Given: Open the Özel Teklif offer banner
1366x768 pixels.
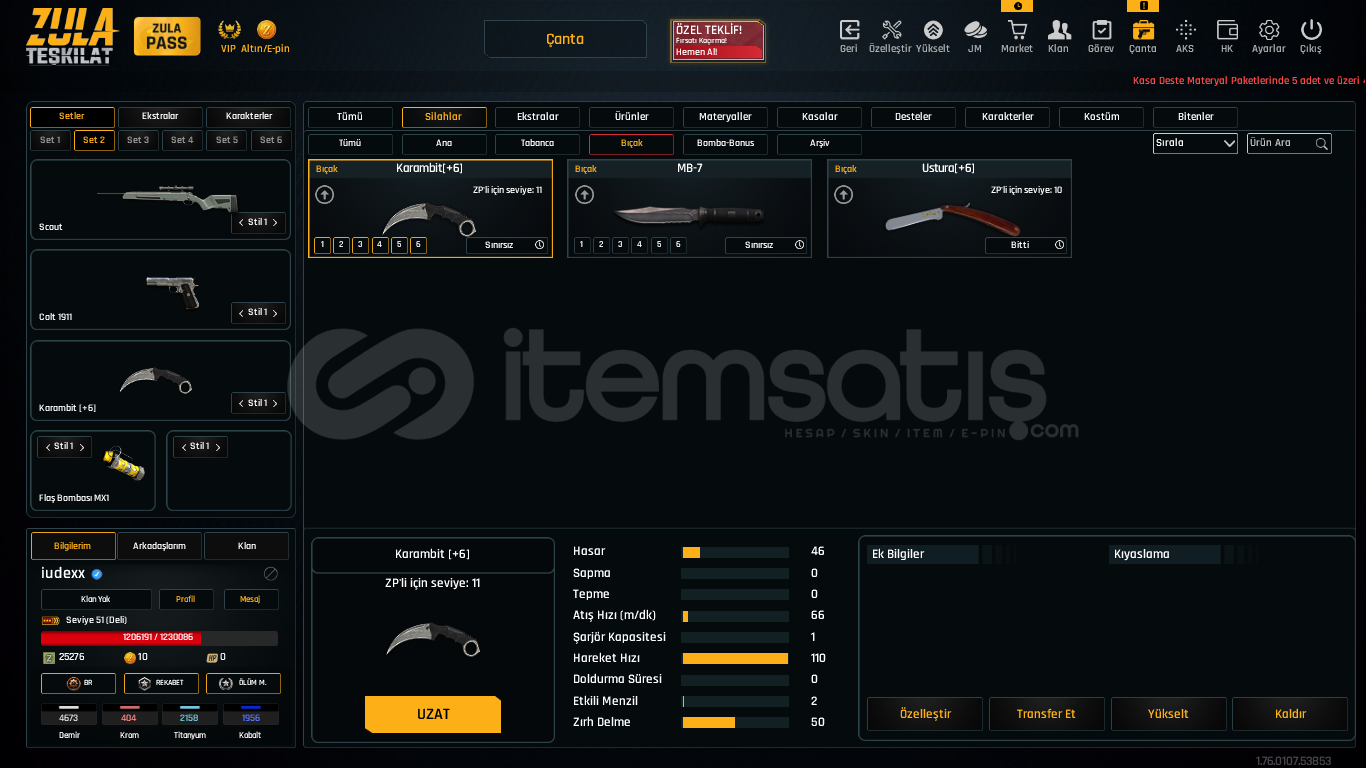Looking at the screenshot, I should coord(718,40).
